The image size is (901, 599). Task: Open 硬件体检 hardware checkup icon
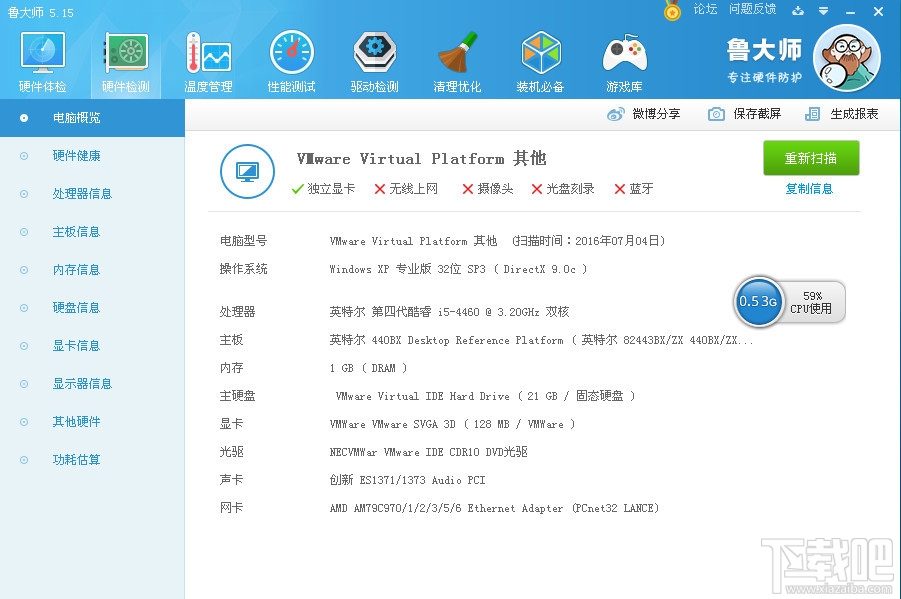click(x=43, y=53)
